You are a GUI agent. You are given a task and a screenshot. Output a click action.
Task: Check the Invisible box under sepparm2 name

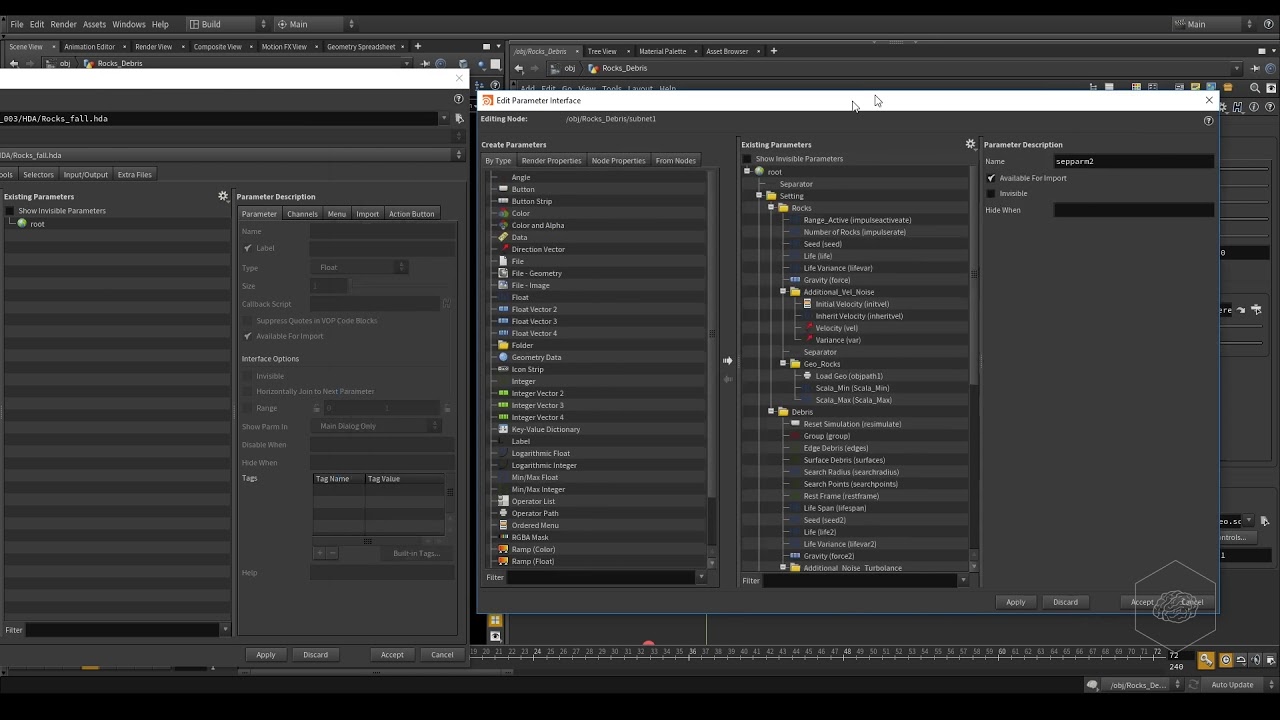991,194
